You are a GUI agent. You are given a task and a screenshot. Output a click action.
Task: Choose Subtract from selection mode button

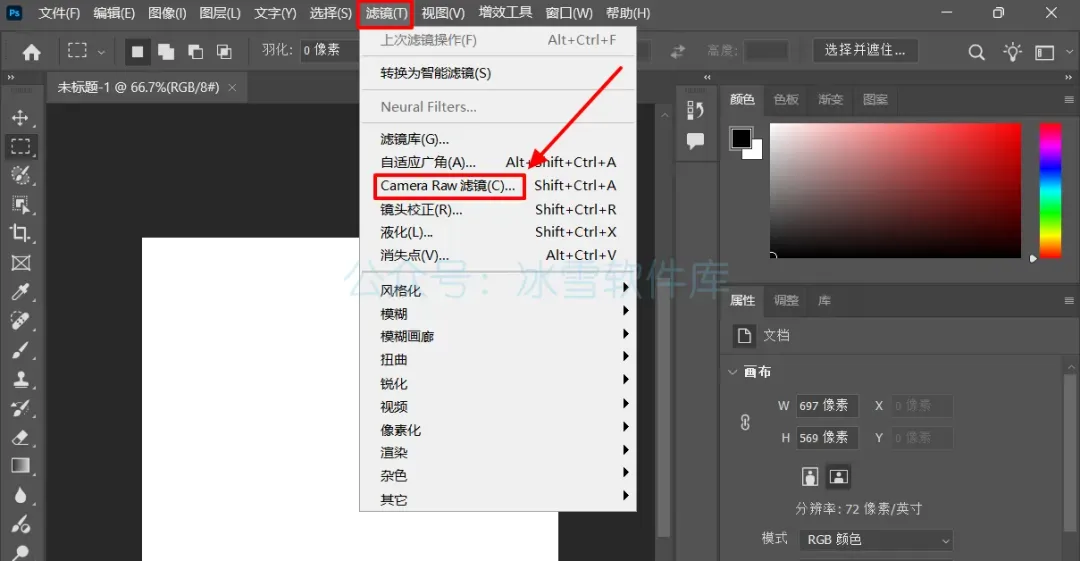[x=196, y=52]
